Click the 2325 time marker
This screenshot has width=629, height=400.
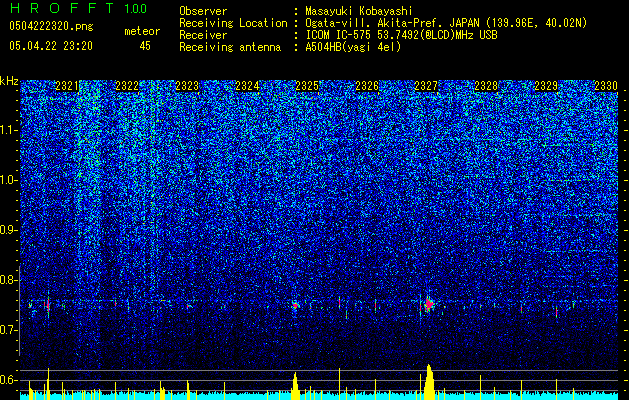[x=307, y=86]
